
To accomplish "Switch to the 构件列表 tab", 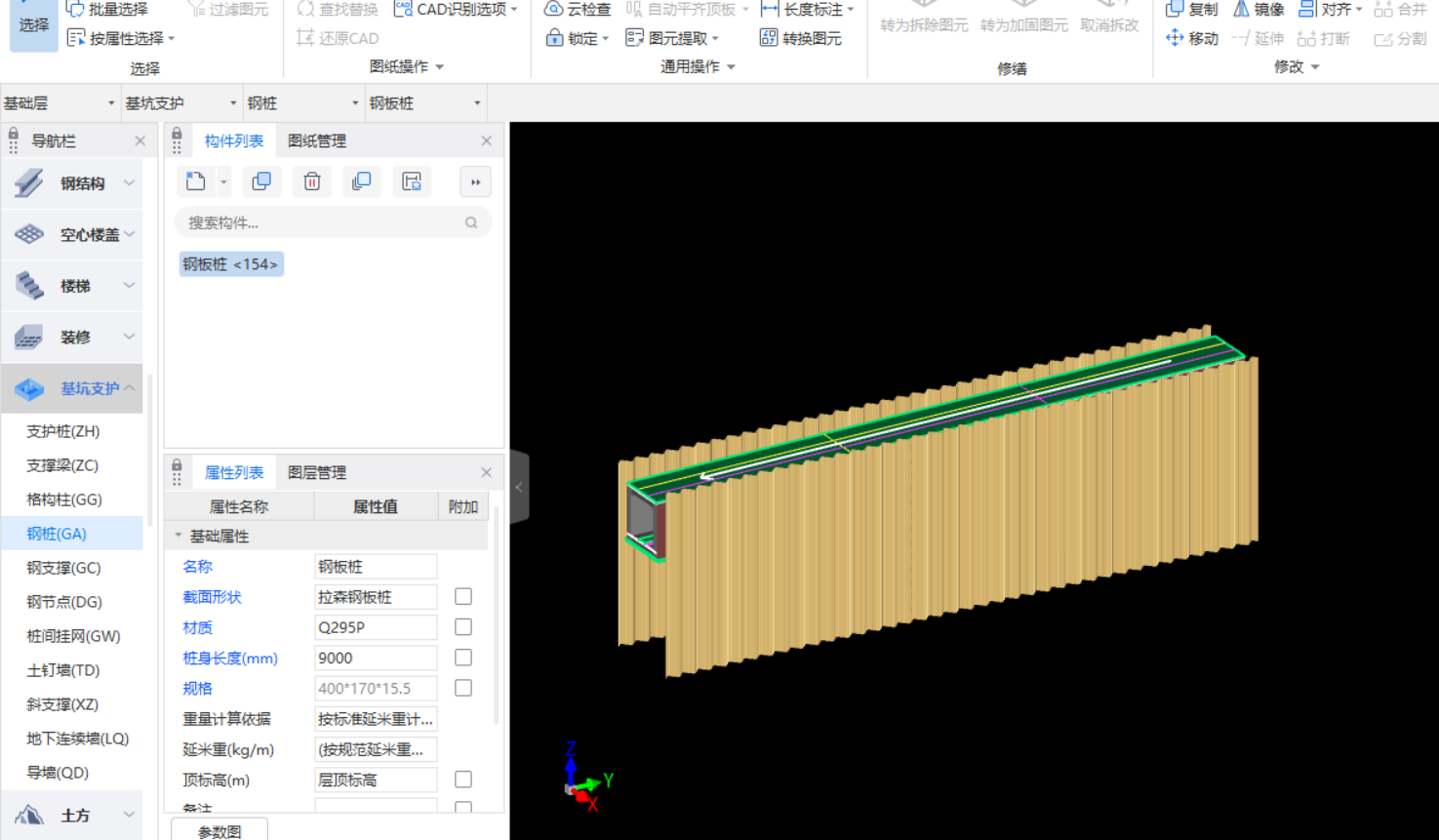I will tap(234, 140).
